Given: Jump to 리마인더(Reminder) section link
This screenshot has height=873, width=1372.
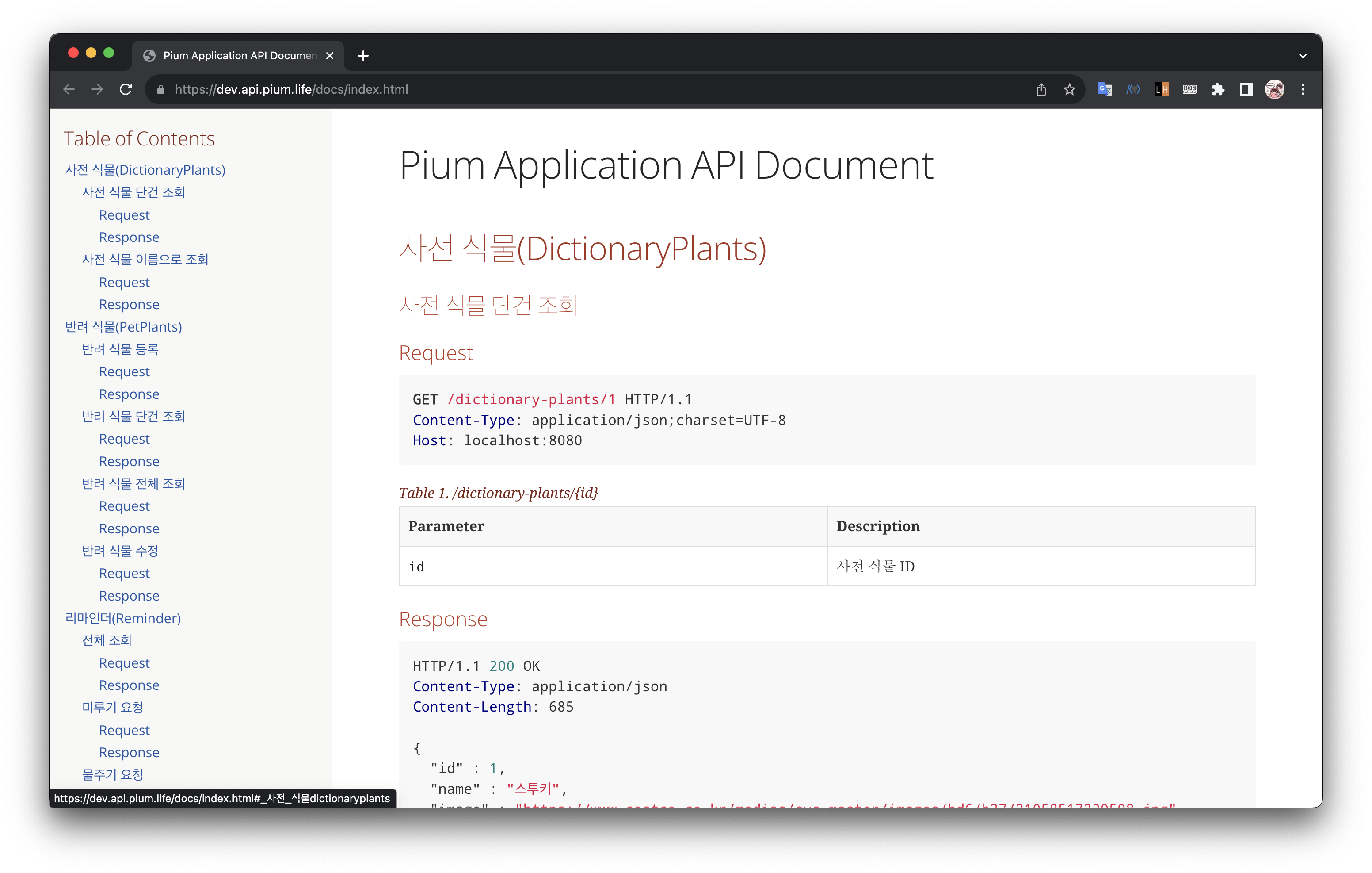Looking at the screenshot, I should point(123,618).
